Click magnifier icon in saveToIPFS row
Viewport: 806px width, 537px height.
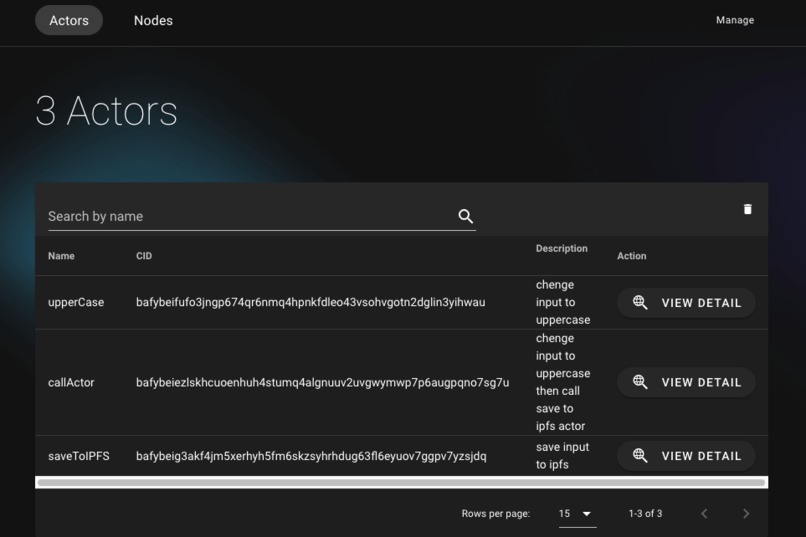tap(640, 455)
